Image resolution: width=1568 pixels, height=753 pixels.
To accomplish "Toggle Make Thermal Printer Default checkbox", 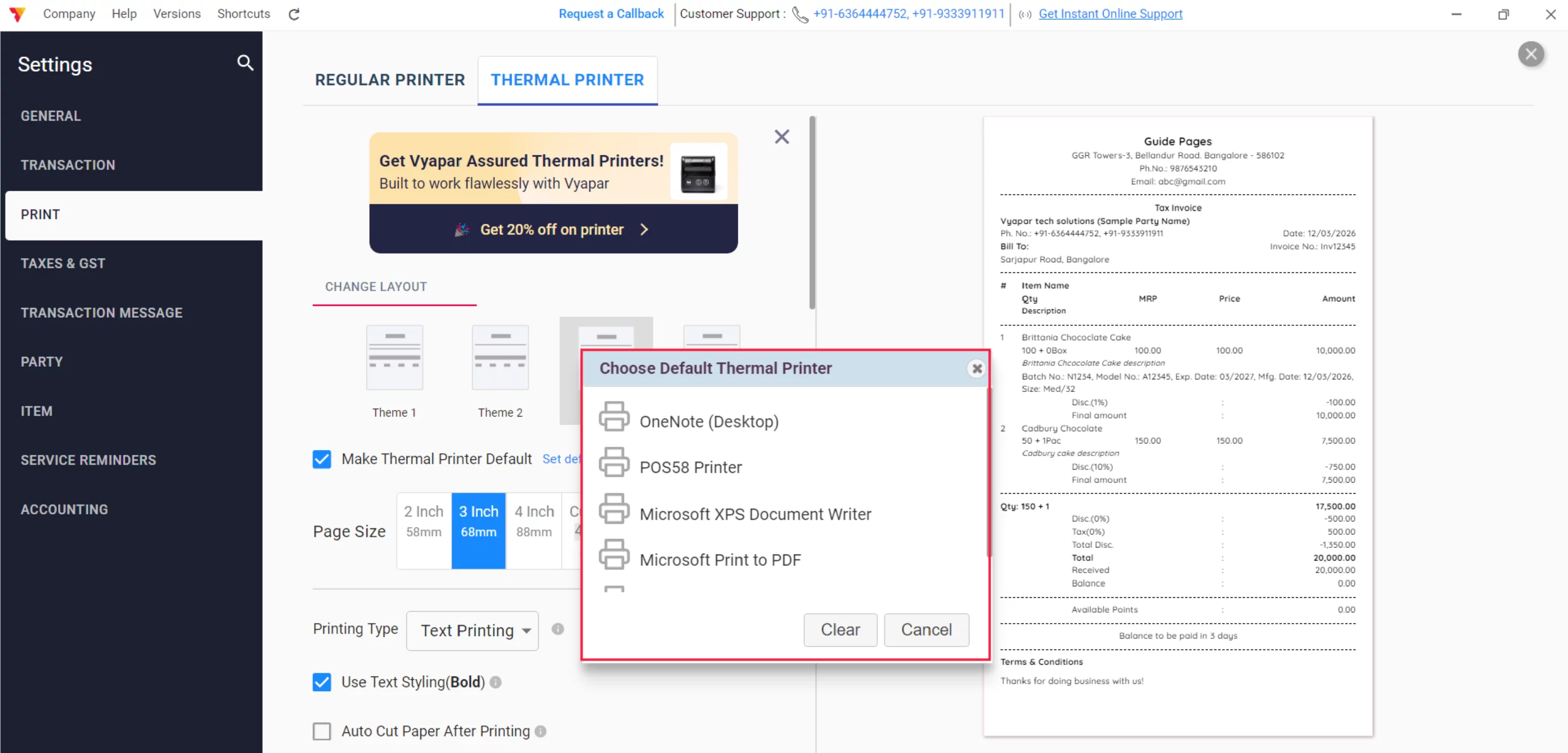I will (322, 459).
